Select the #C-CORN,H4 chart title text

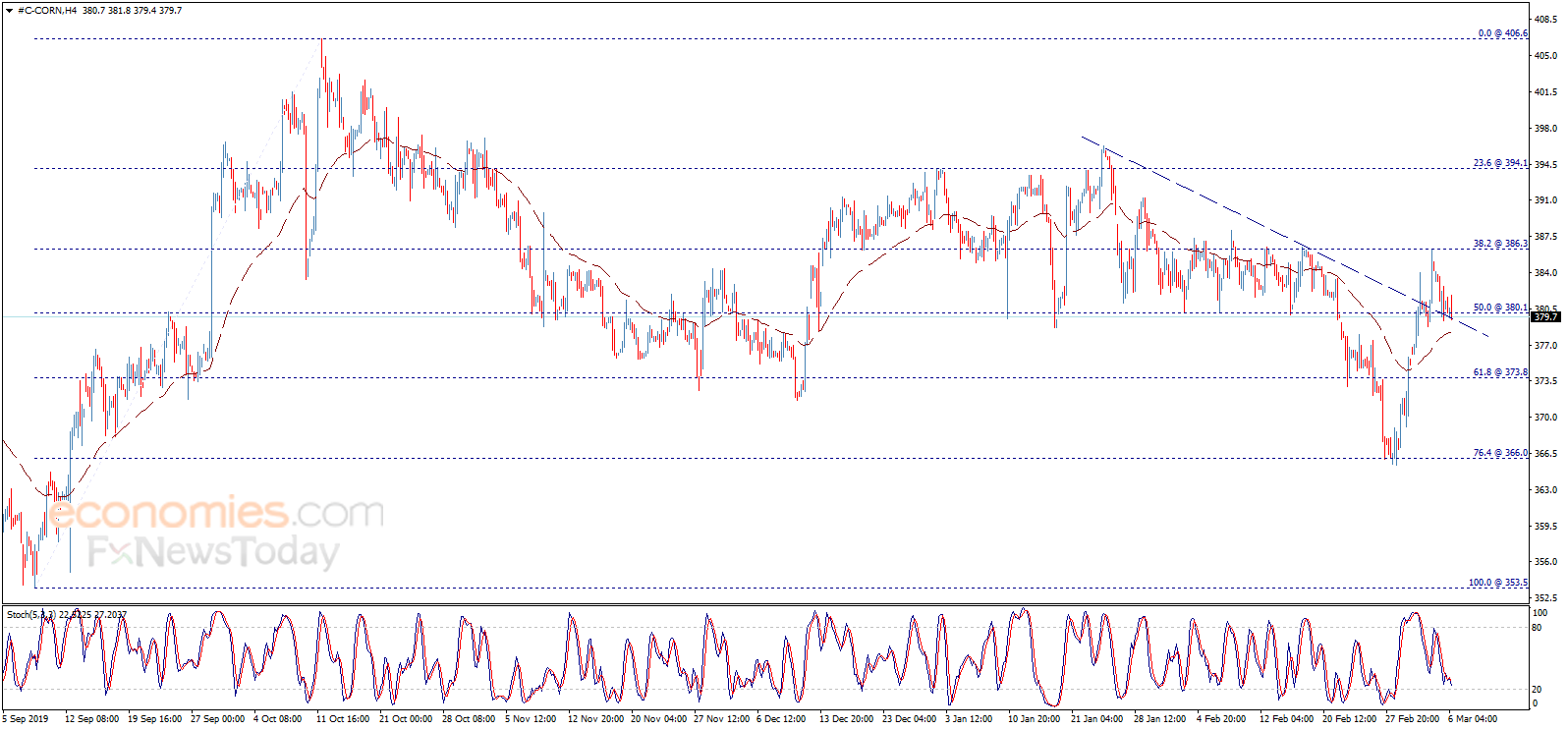(x=47, y=11)
